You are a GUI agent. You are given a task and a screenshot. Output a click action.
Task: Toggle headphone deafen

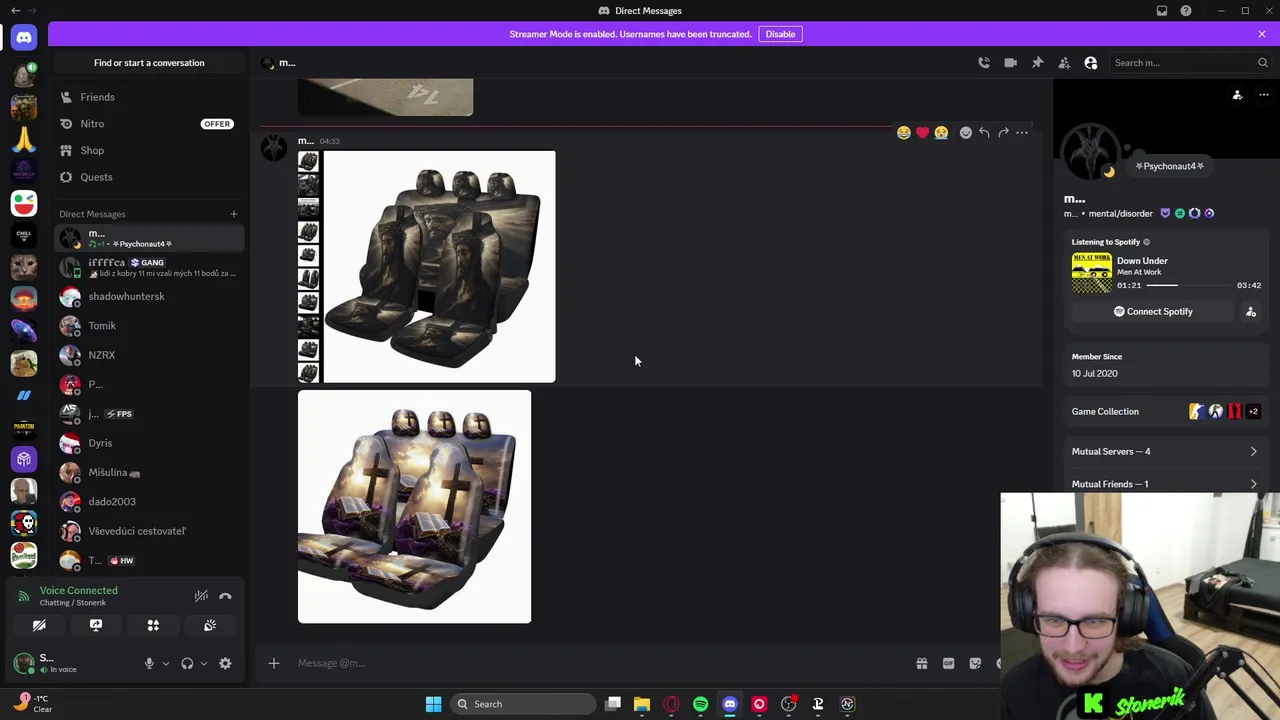click(187, 664)
